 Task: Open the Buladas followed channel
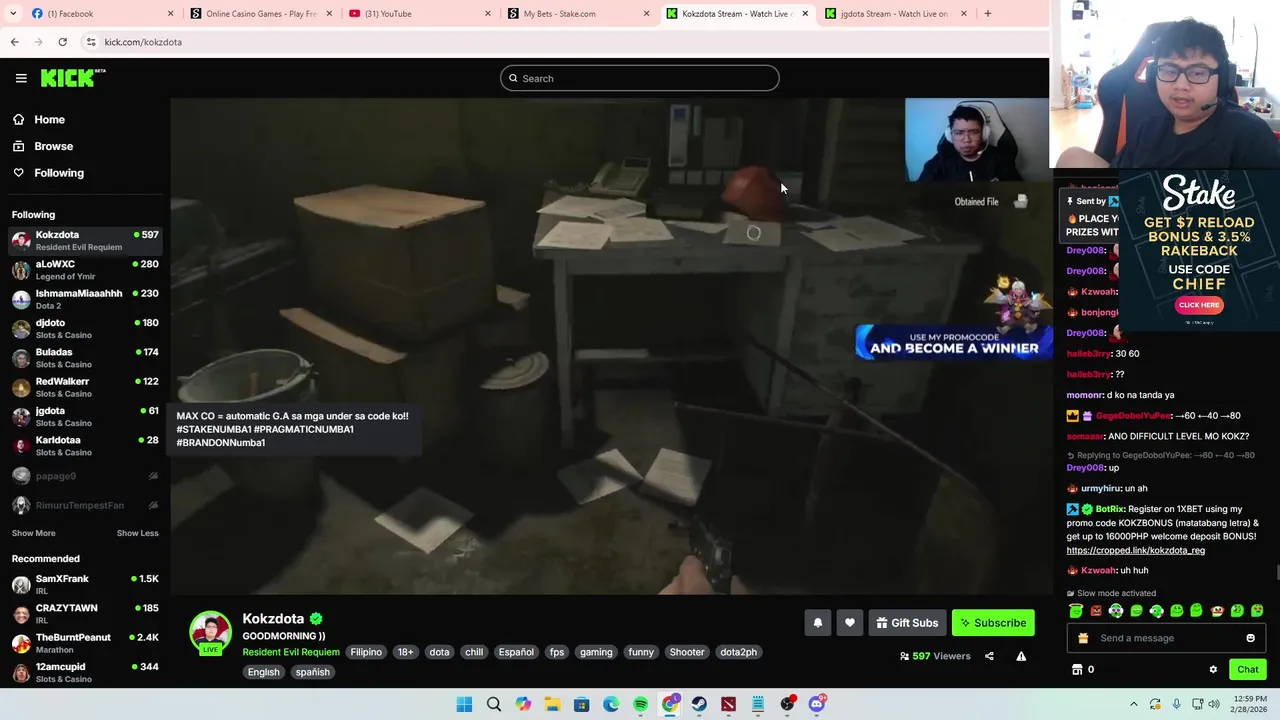pos(84,358)
